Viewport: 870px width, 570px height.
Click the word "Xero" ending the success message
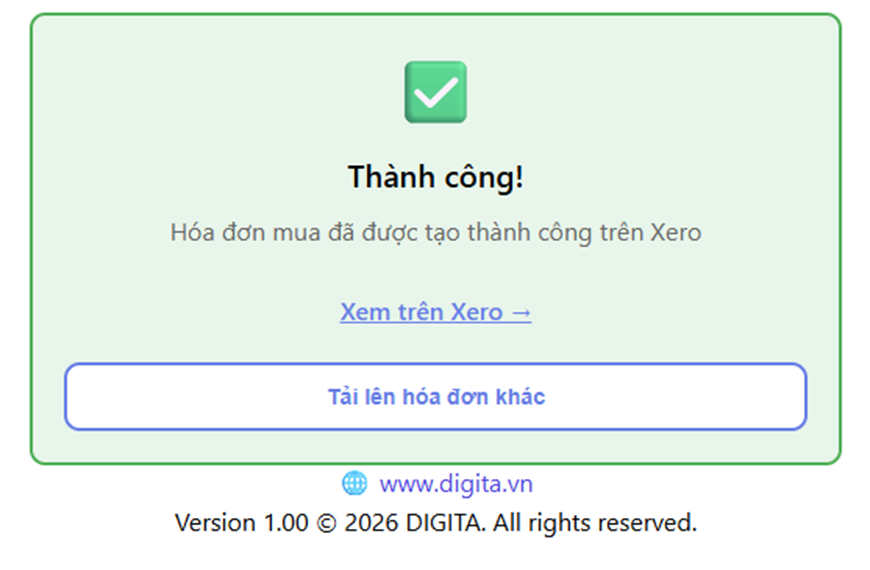coord(676,233)
